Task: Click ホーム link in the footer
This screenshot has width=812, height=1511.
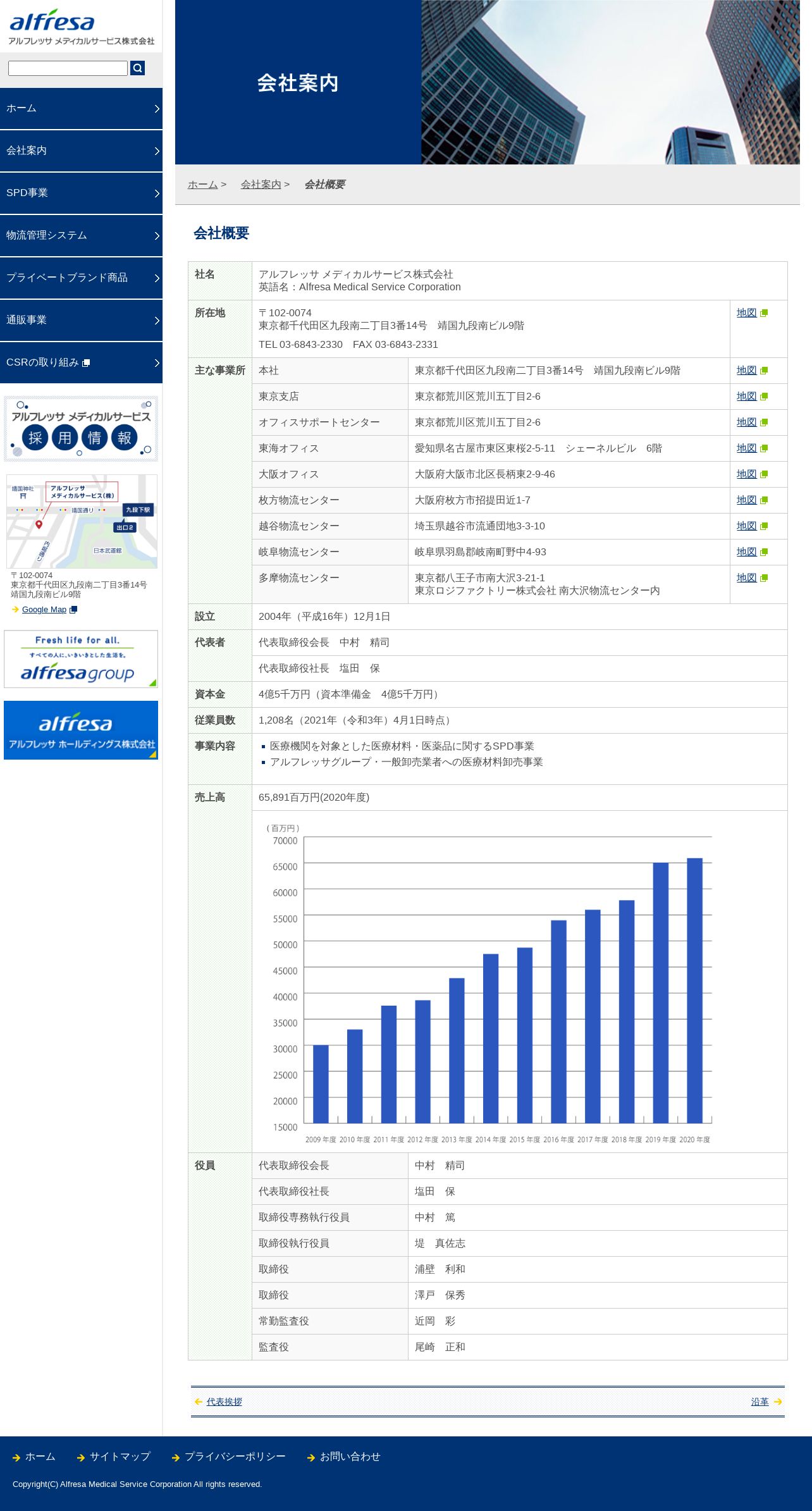Action: click(40, 1457)
